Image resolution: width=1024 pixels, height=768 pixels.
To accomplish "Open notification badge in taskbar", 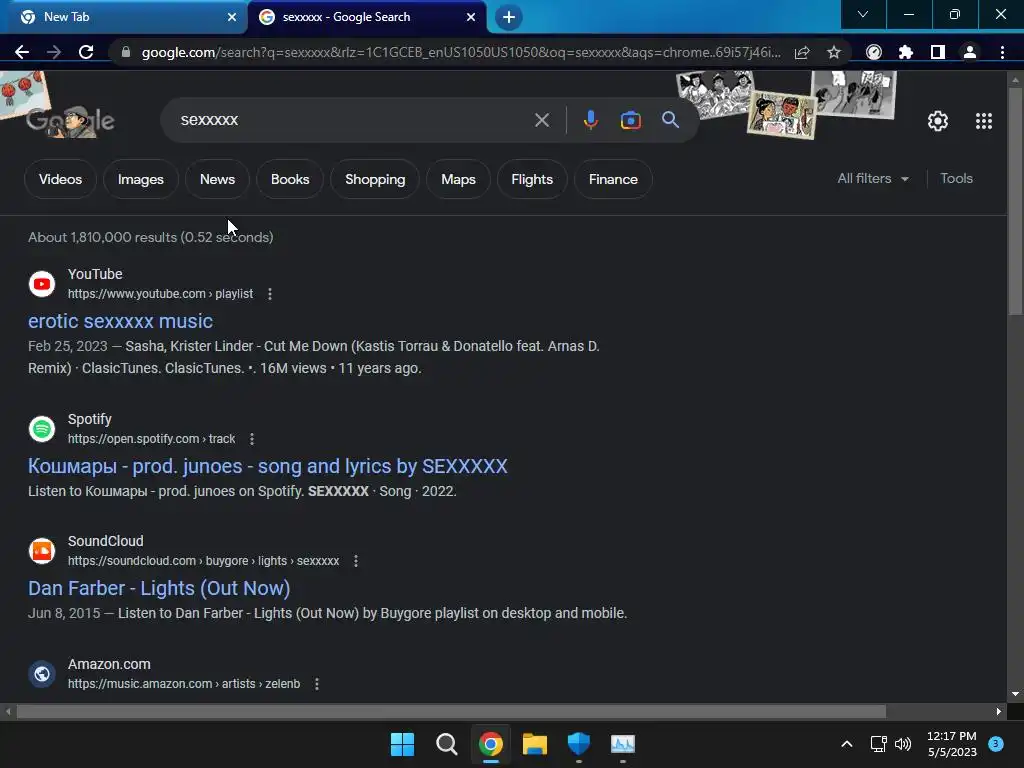I will coord(995,743).
